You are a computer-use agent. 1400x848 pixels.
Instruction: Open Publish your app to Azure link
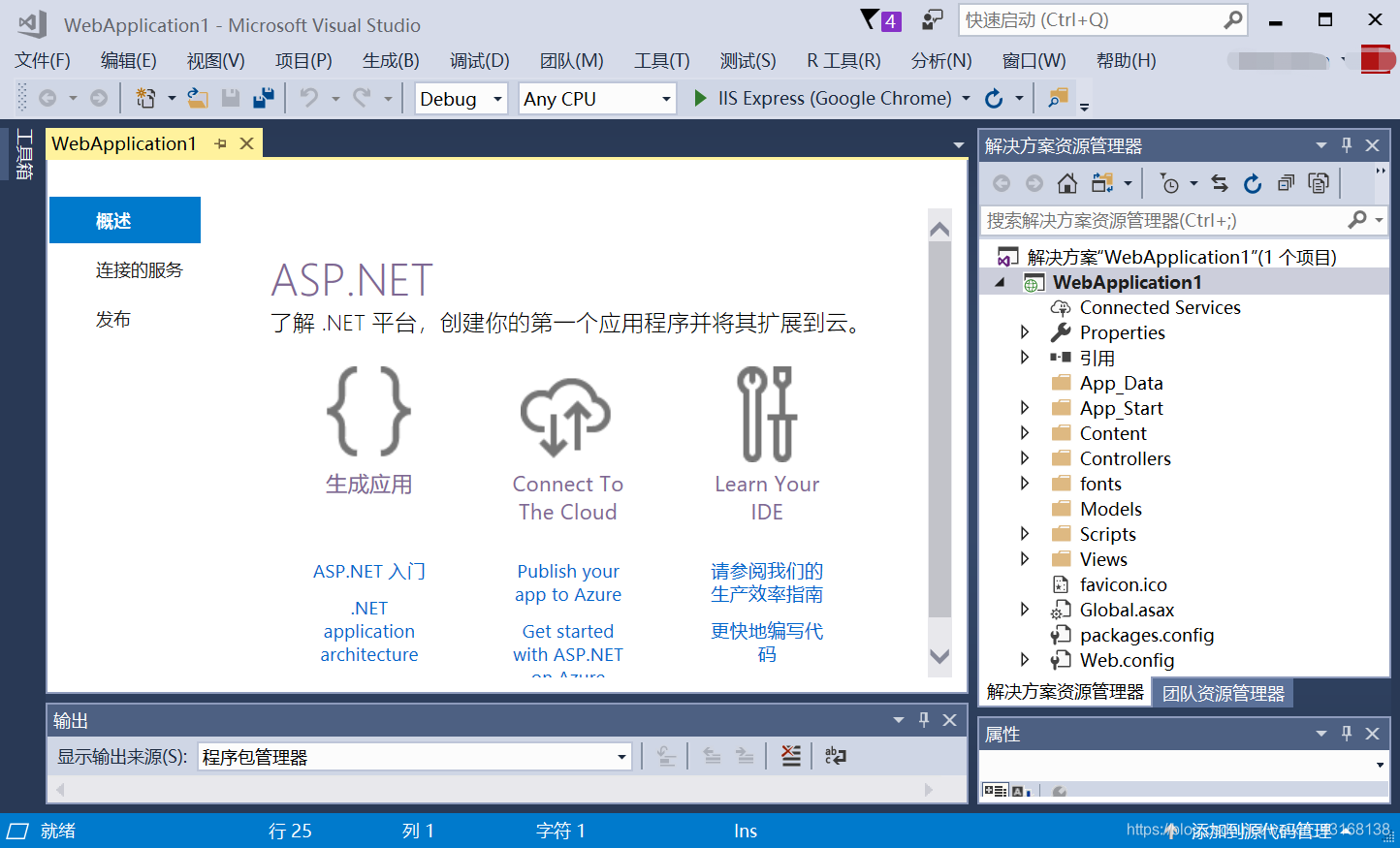coord(568,582)
